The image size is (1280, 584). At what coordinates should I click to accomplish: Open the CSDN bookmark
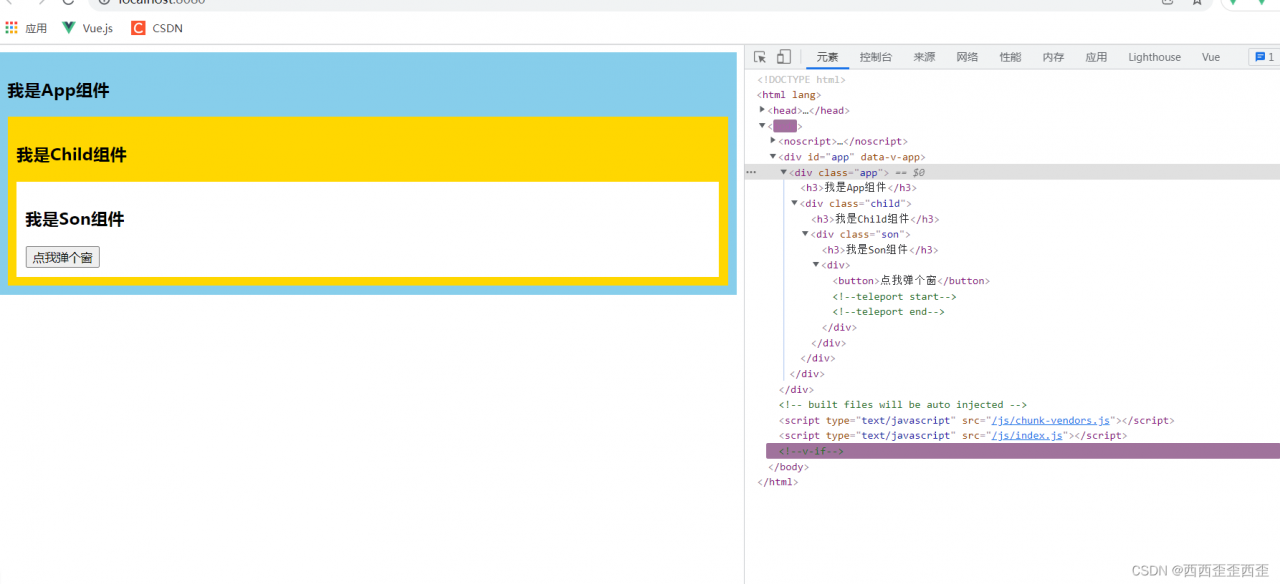tap(157, 28)
